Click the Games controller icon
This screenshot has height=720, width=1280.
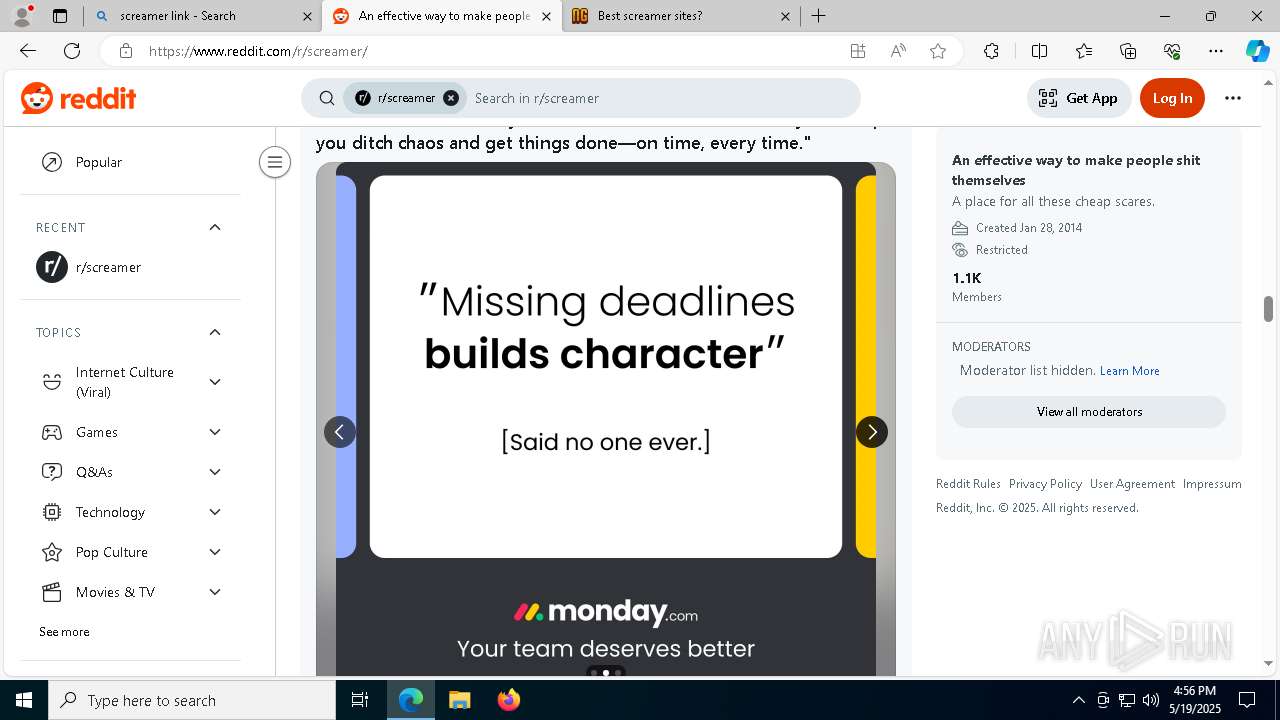pos(52,432)
